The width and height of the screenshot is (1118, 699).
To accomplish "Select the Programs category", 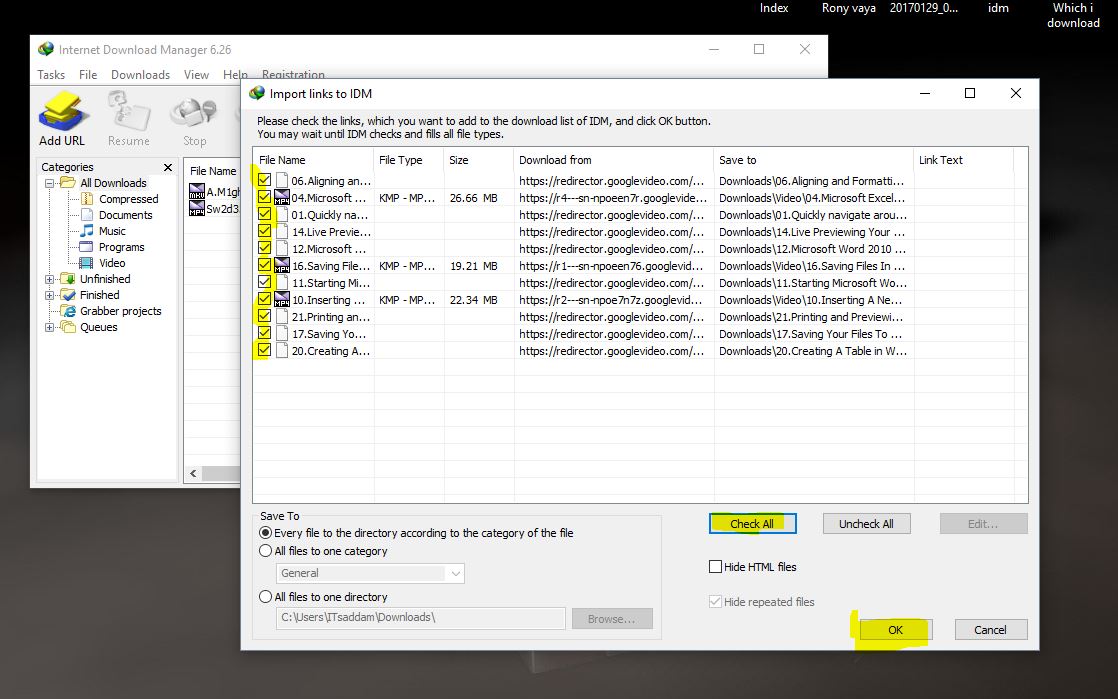I will click(x=121, y=247).
